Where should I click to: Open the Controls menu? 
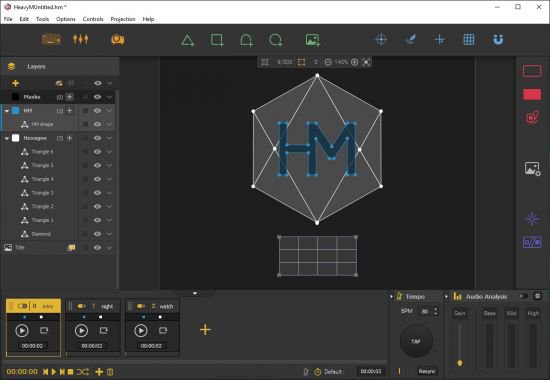(x=93, y=19)
